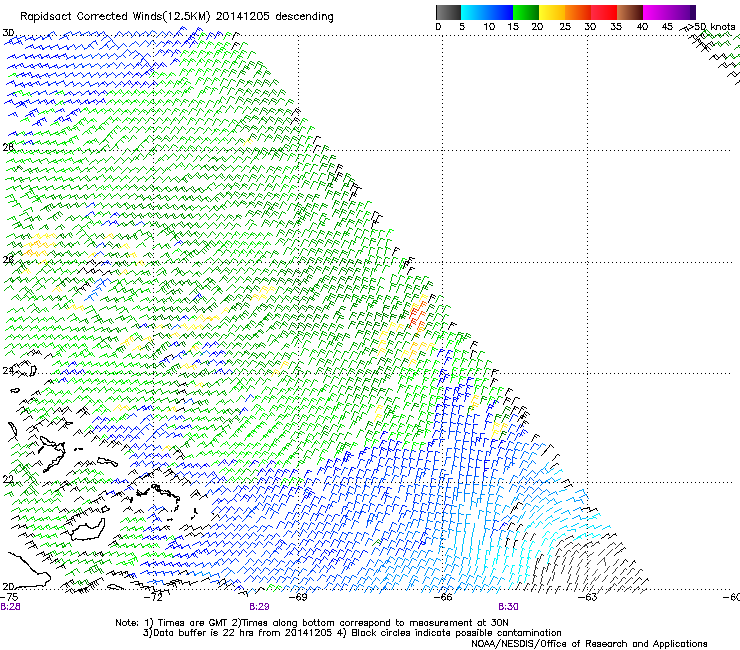The image size is (740, 650).
Task: Click the latitude label '24'
Action: click(x=8, y=371)
